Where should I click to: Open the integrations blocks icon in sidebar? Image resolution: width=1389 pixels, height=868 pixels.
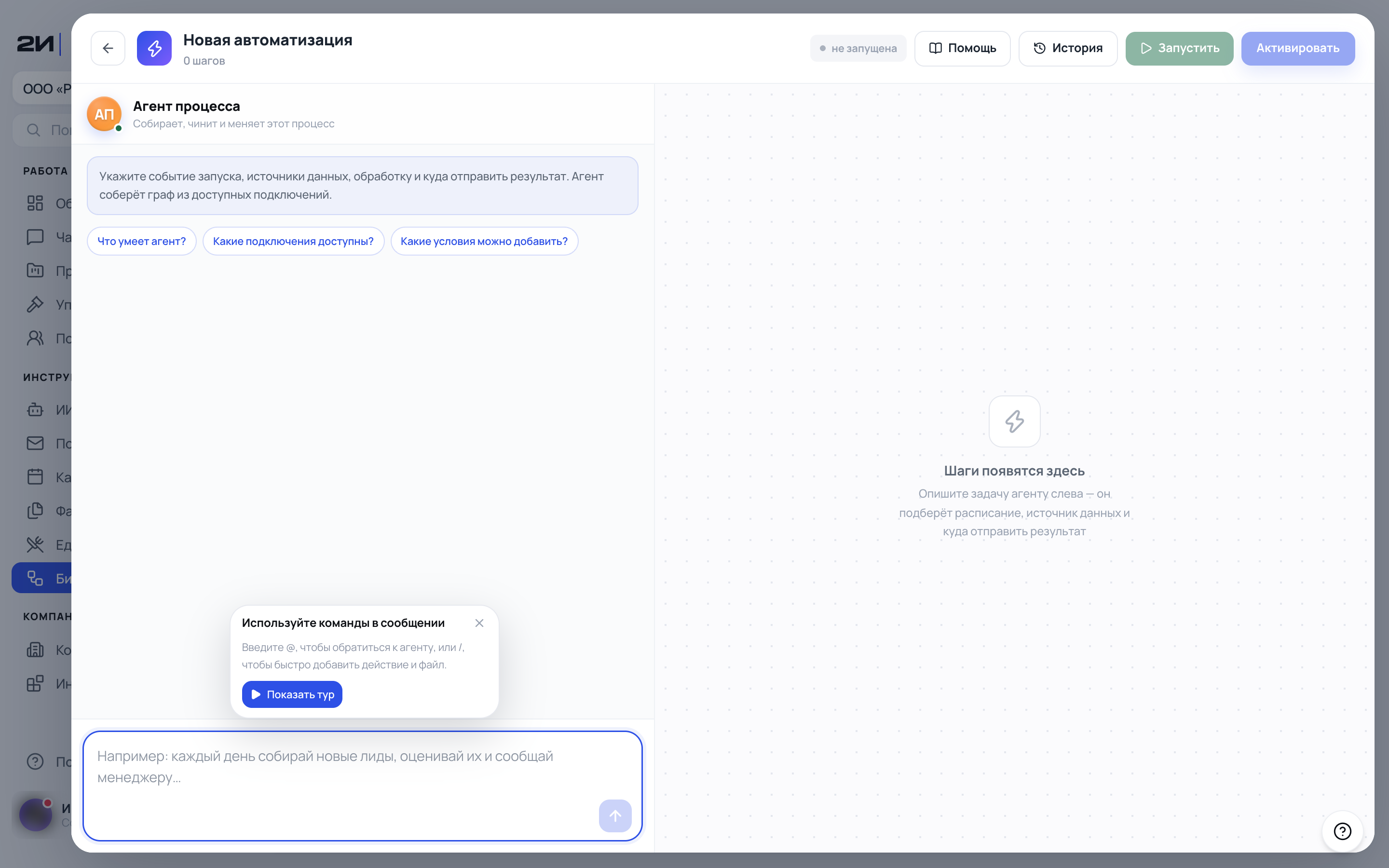coord(35,684)
